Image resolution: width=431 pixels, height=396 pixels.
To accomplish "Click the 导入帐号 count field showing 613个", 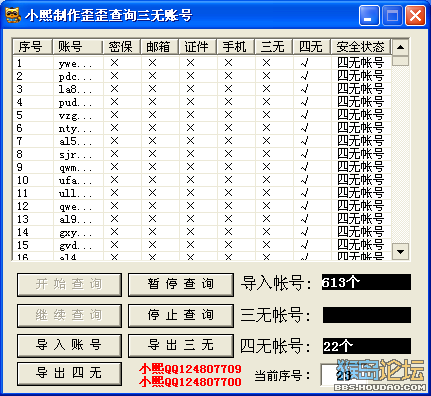I will 366,282.
